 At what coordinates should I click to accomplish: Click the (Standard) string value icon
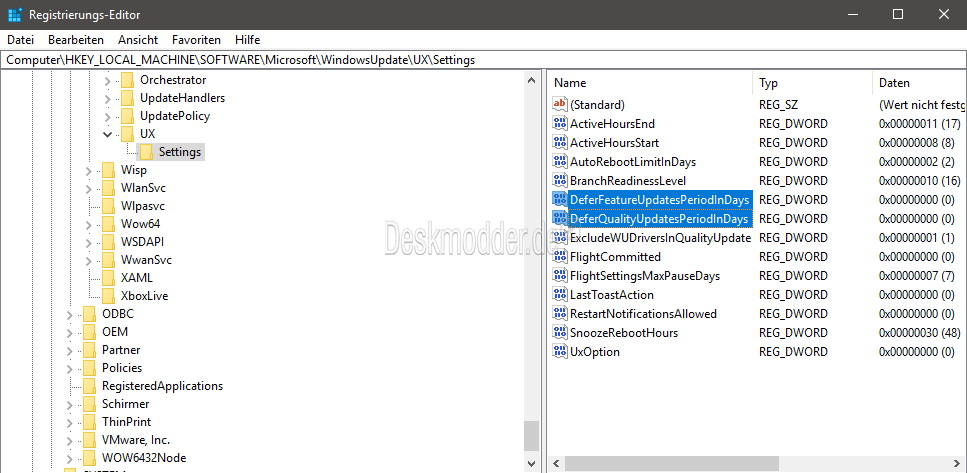[560, 104]
